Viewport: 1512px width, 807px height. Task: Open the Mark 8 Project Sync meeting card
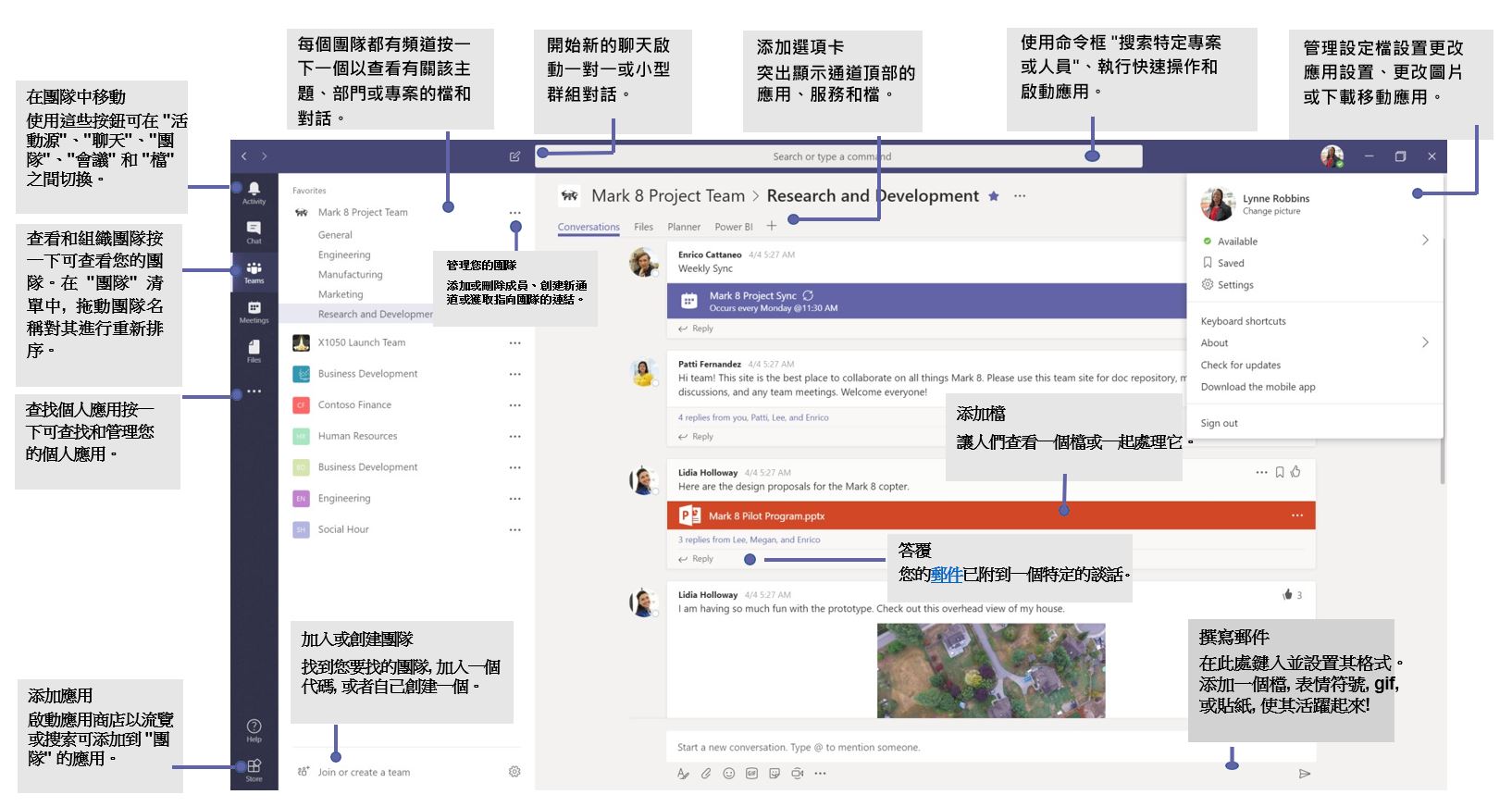point(926,301)
